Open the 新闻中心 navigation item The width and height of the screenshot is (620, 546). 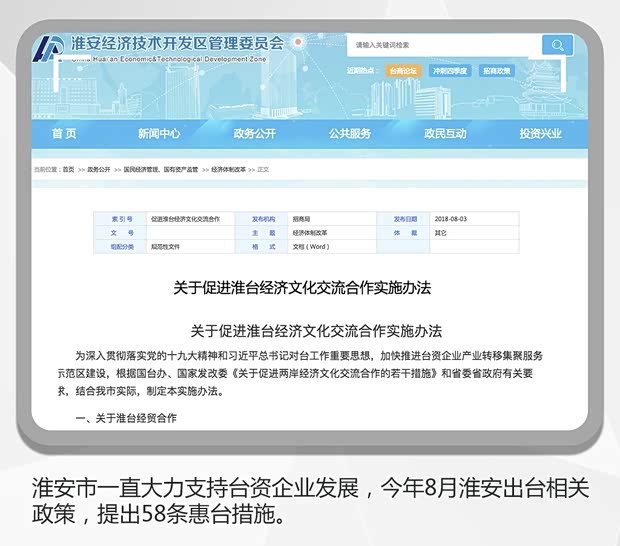(x=159, y=134)
